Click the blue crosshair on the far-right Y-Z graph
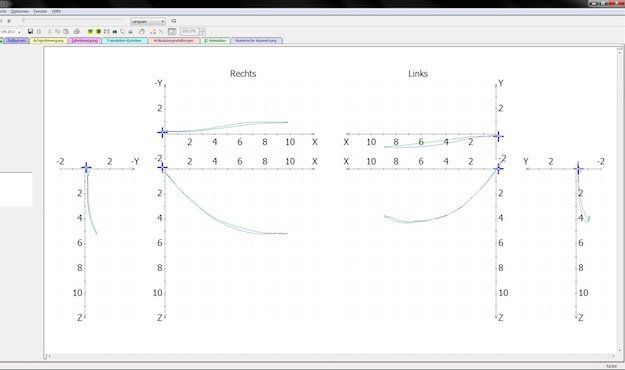This screenshot has width=625, height=370. point(578,169)
